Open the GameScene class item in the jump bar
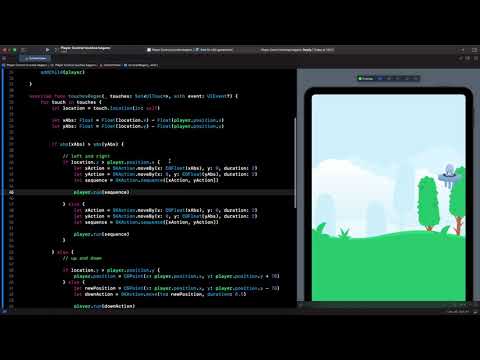480x360 pixels. coord(110,65)
